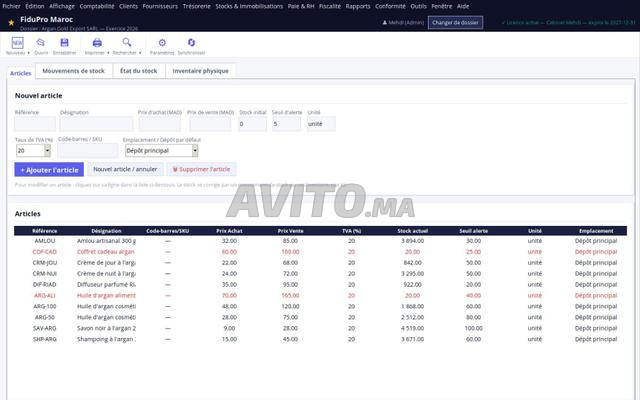640x400 pixels.
Task: Focus the Désignation input field
Action: pyautogui.click(x=96, y=124)
